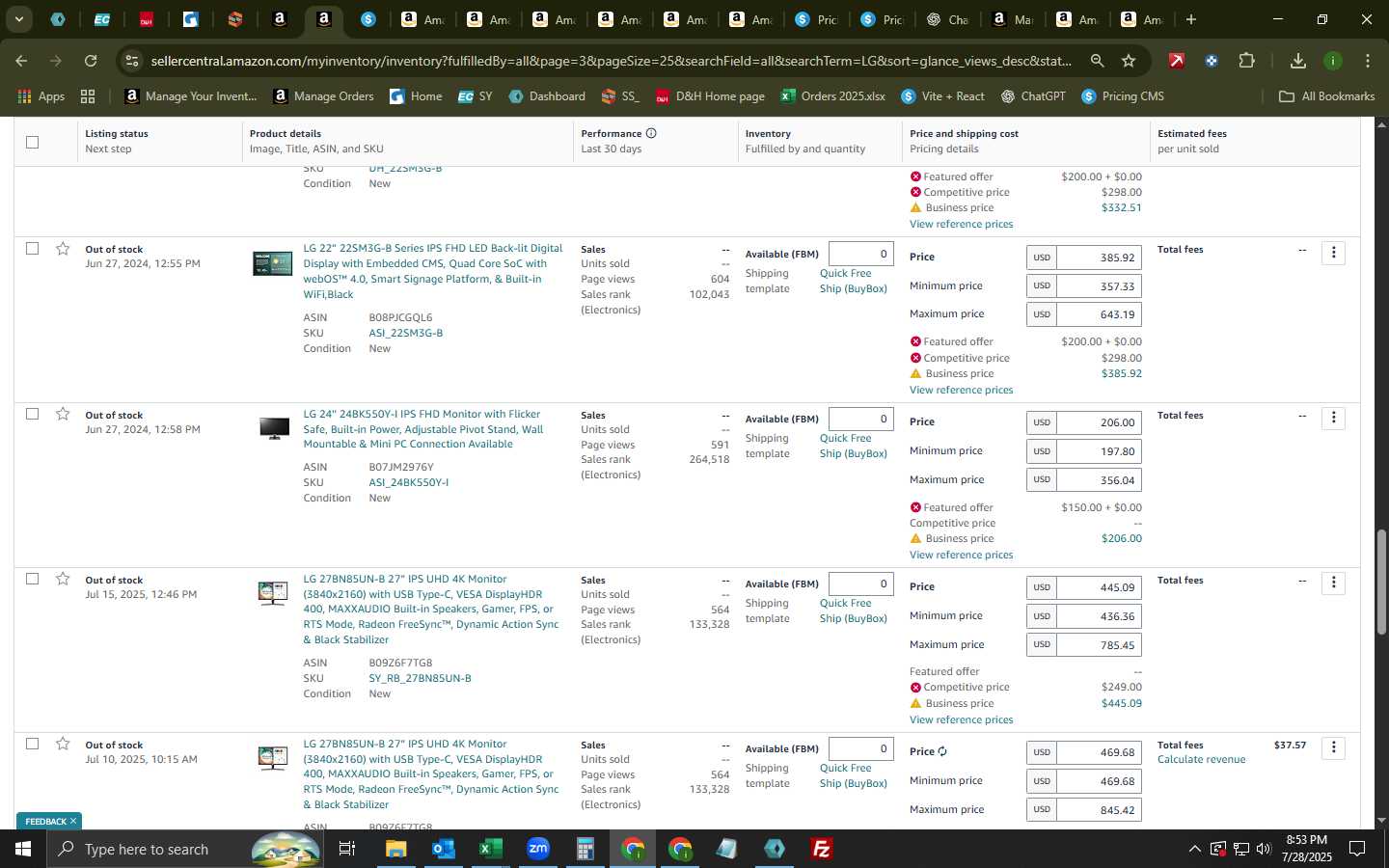Click the Windows Start button
The image size is (1389, 868).
(x=22, y=849)
